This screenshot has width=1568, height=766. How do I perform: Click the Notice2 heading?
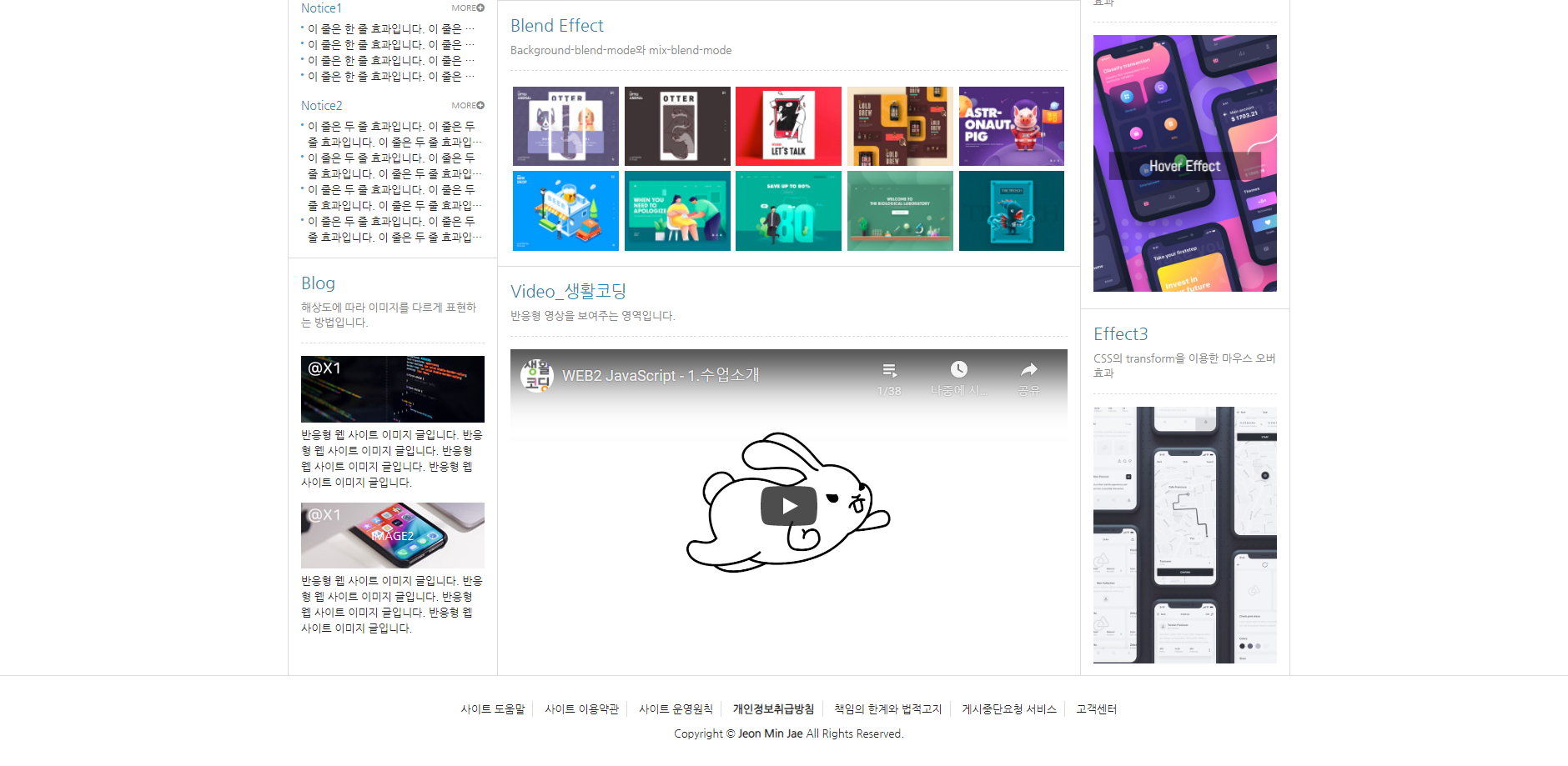321,106
